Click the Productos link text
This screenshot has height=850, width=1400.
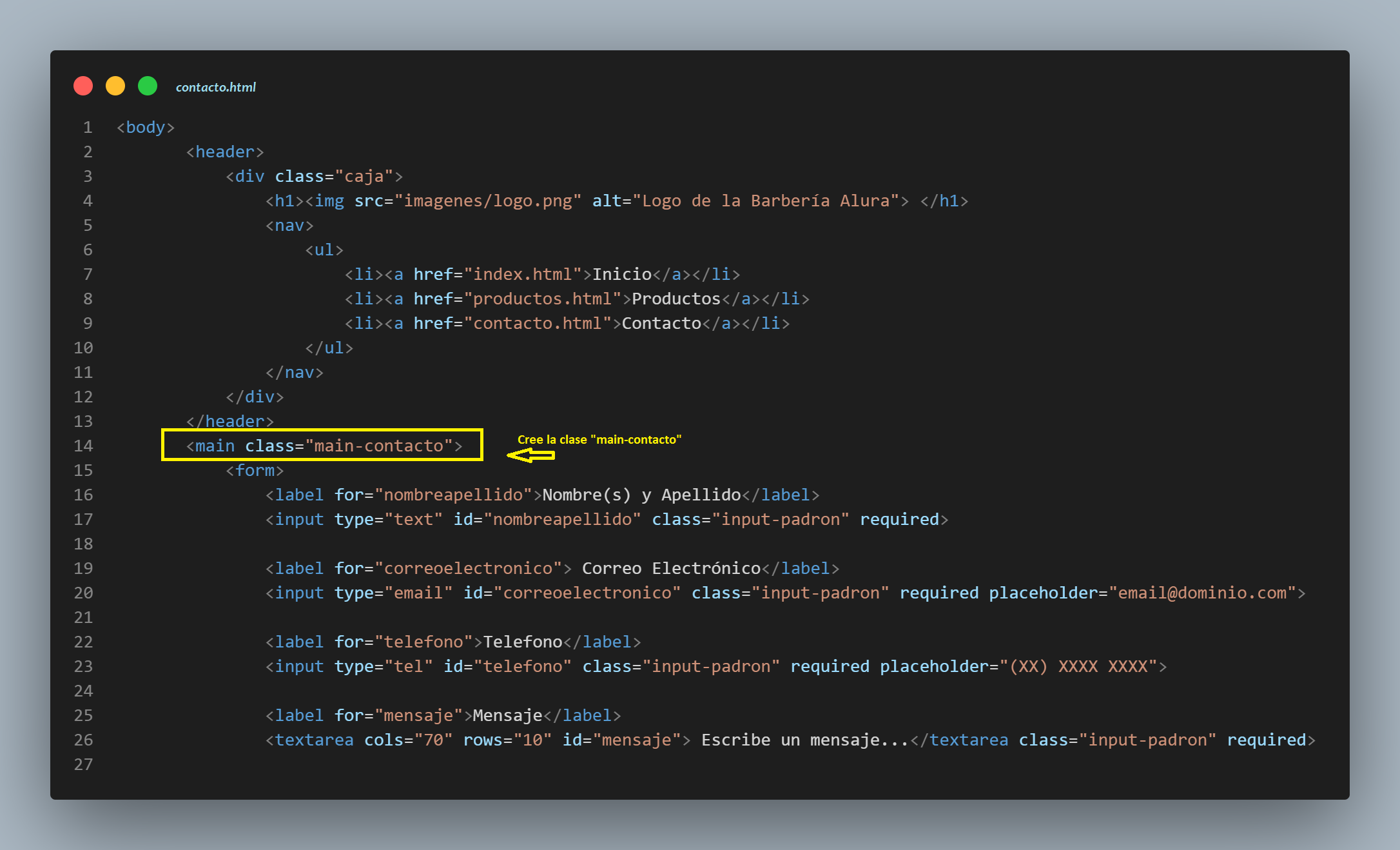pyautogui.click(x=676, y=299)
